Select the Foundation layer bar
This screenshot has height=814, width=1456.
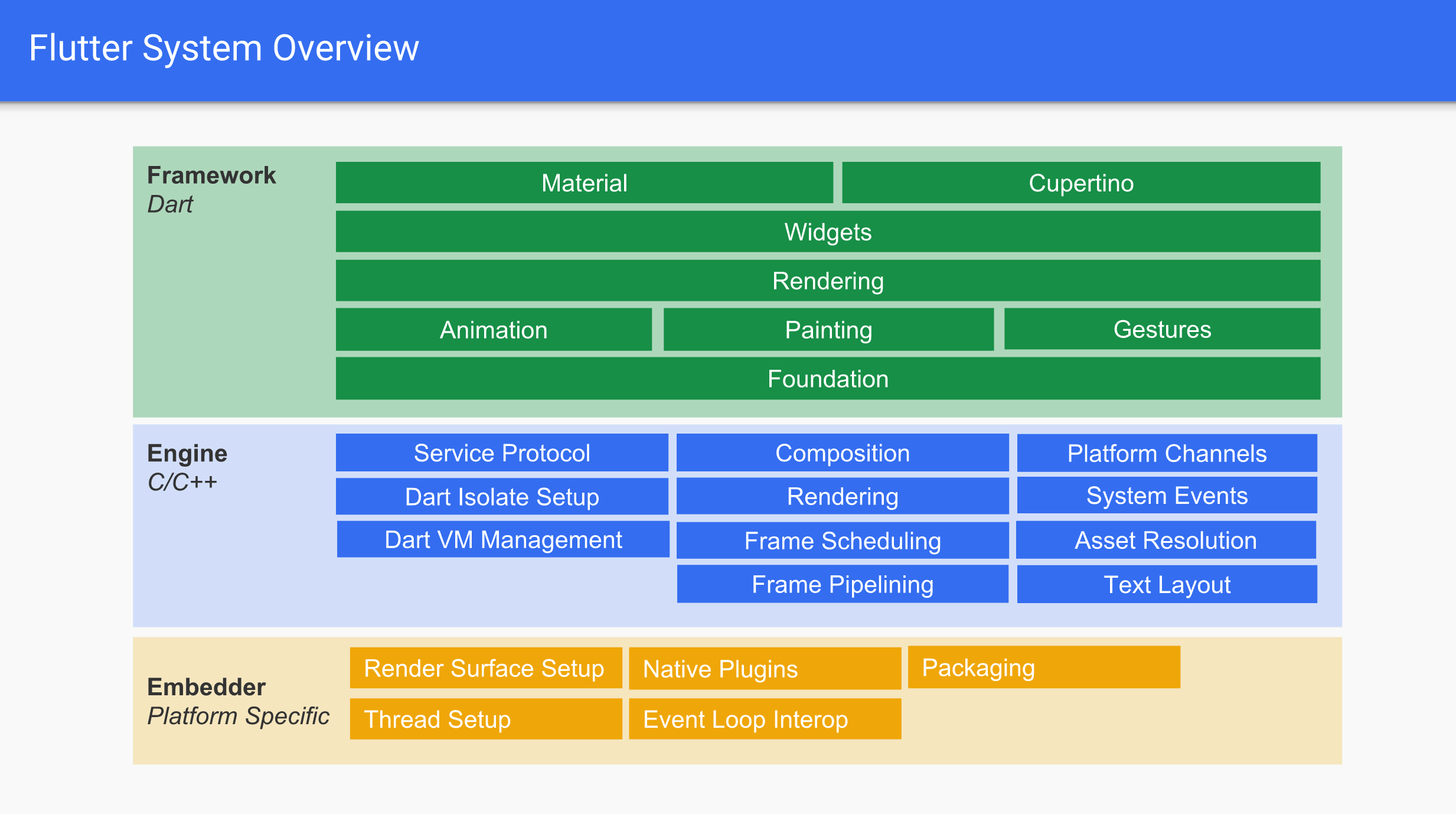(828, 378)
